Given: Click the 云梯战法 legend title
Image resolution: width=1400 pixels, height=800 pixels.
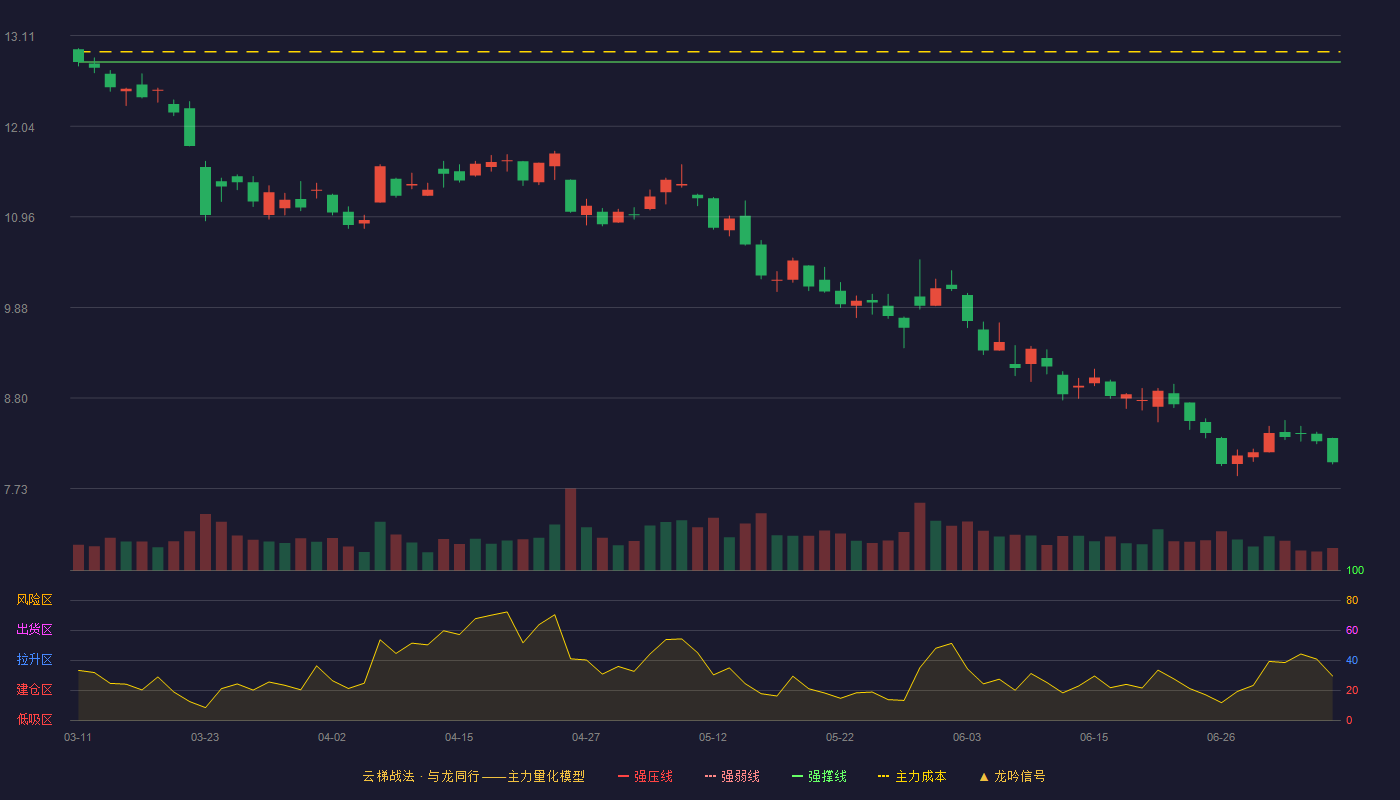Looking at the screenshot, I should coord(388,776).
